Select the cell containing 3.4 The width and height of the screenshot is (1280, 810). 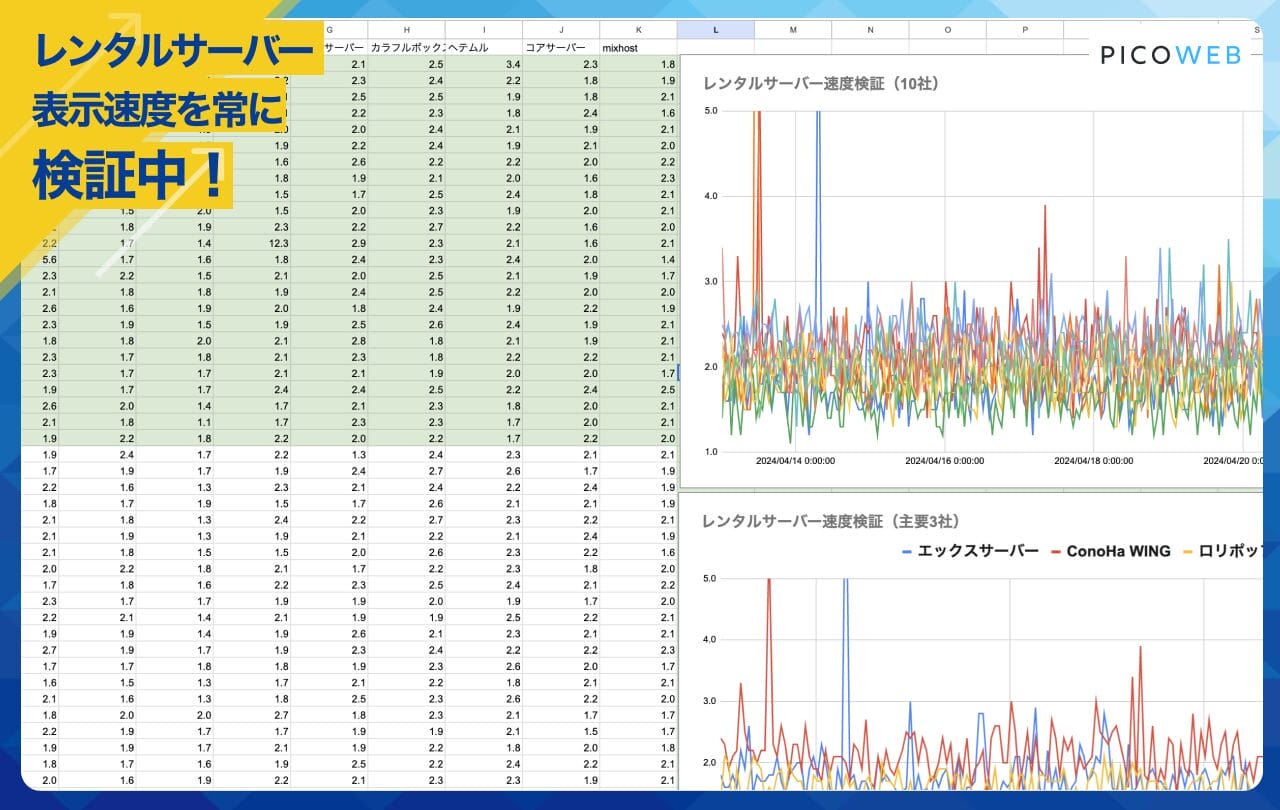tap(484, 64)
